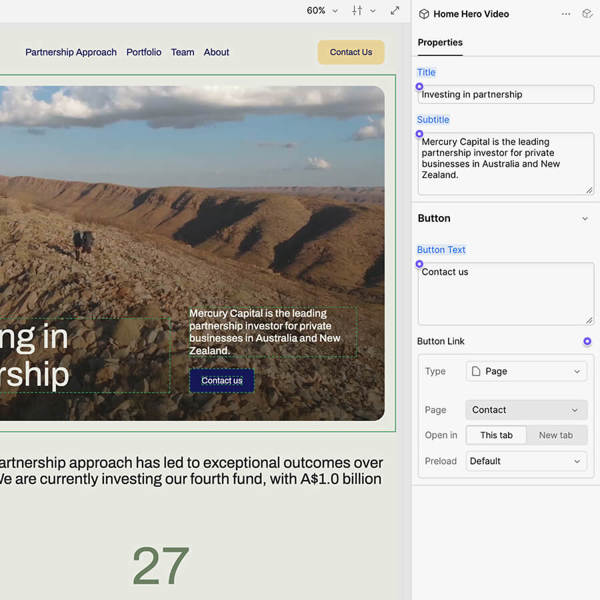The width and height of the screenshot is (600, 600).
Task: Select This tab for Open in
Action: tap(496, 435)
